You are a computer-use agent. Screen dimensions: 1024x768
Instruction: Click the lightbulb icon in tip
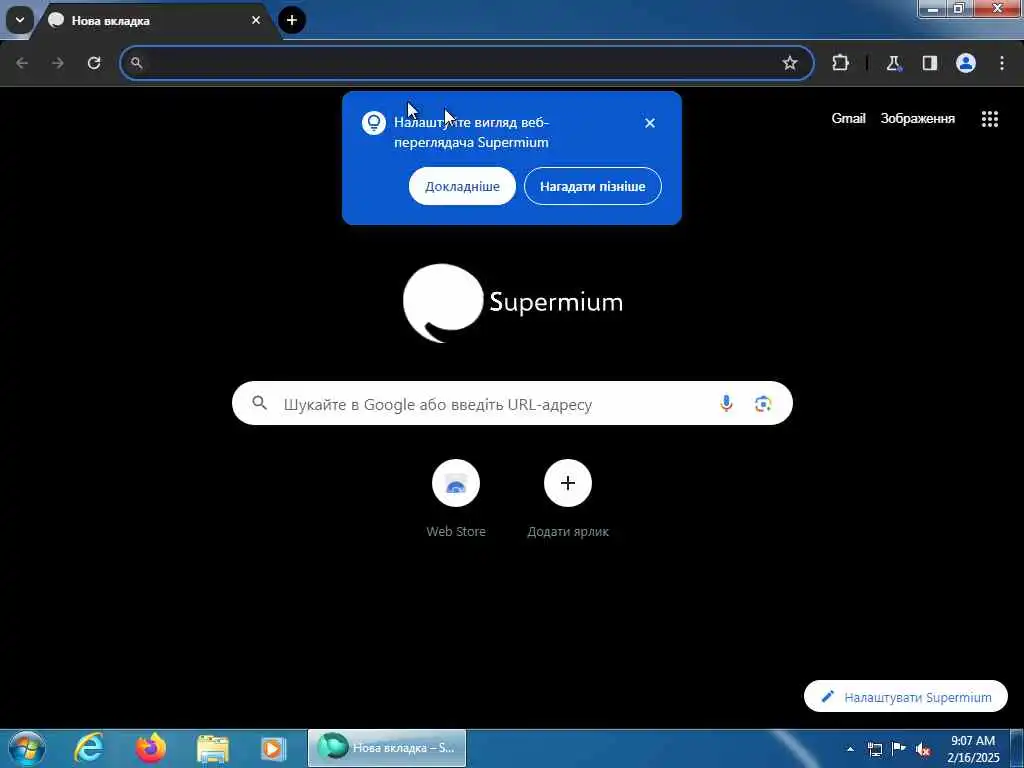(374, 123)
